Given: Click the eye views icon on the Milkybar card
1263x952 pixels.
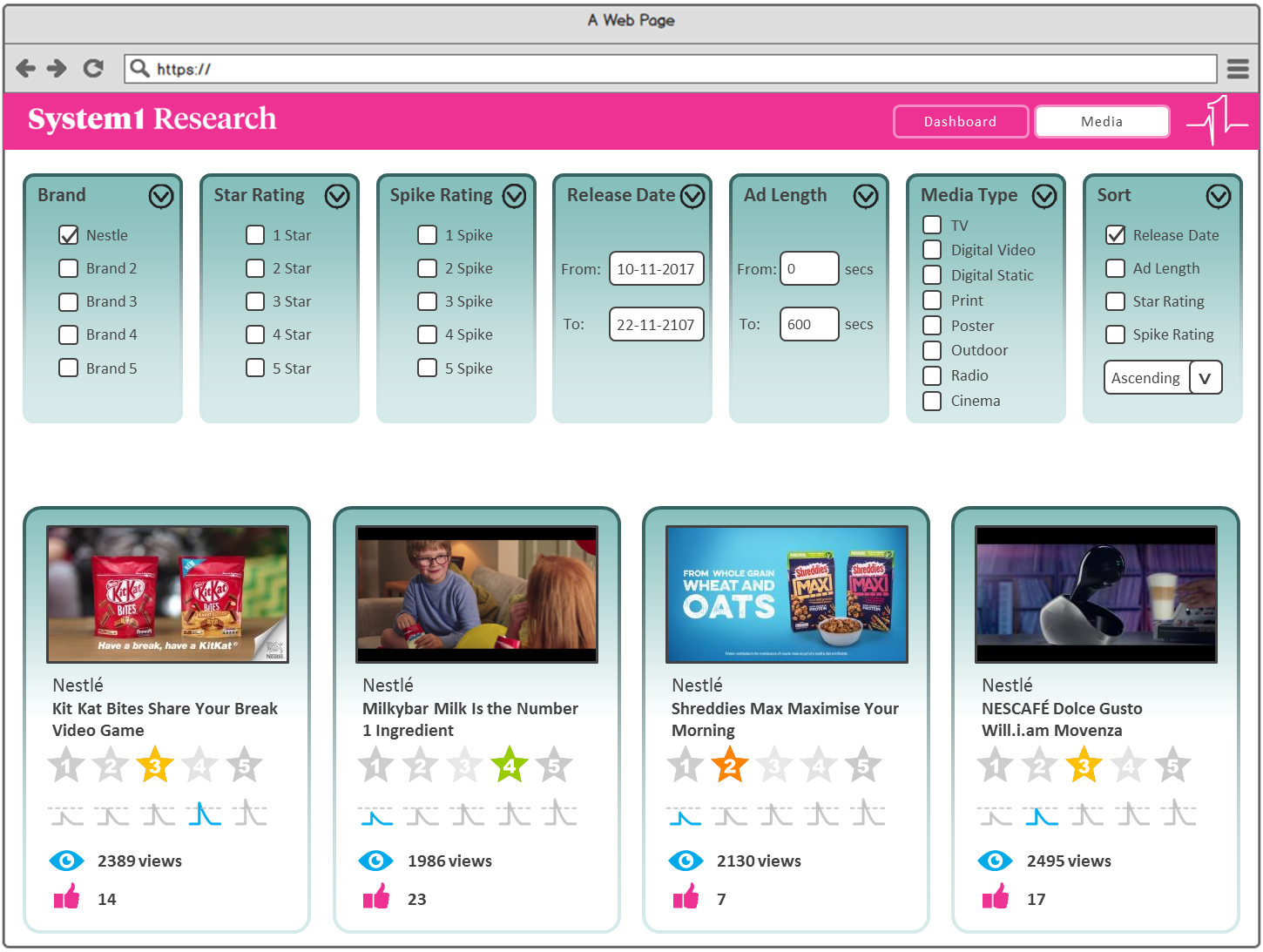Looking at the screenshot, I should click(x=376, y=861).
